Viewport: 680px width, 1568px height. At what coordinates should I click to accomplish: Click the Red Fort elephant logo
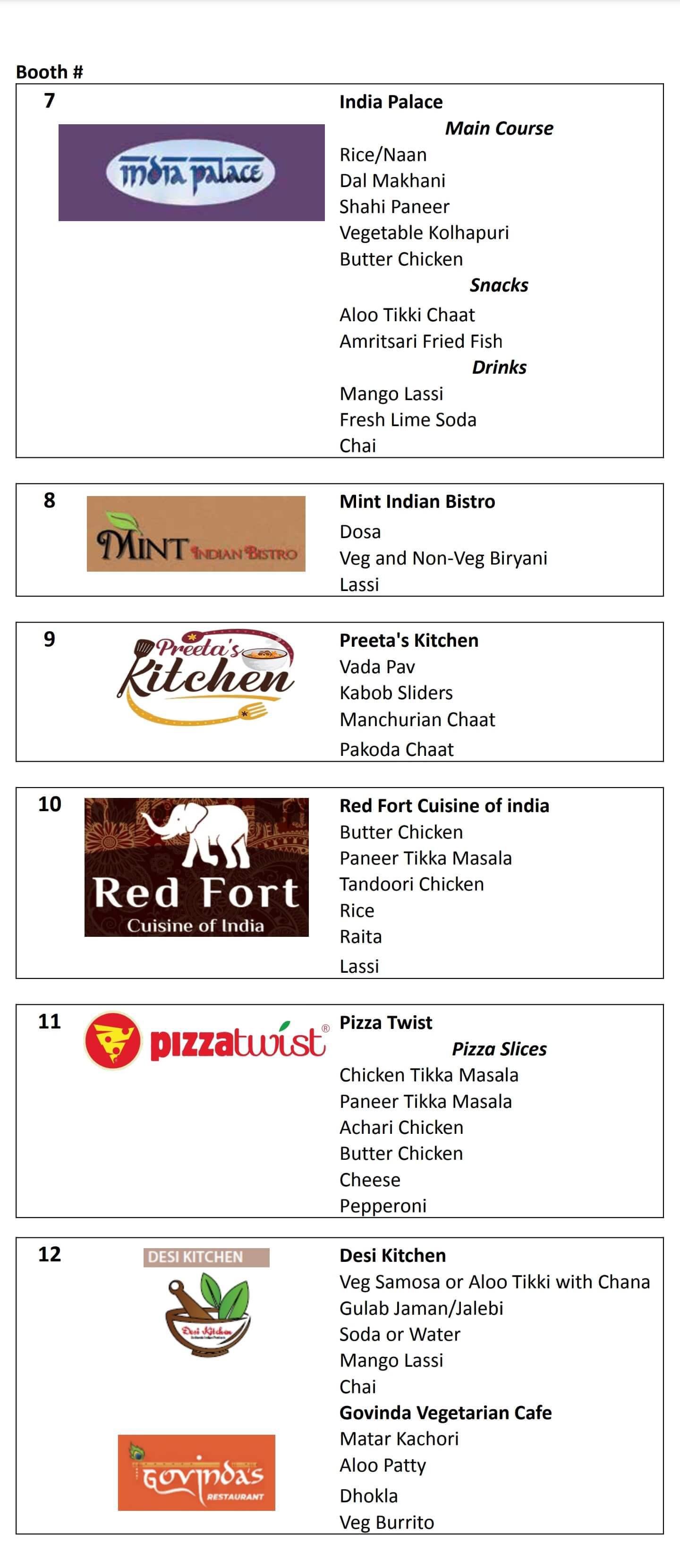(196, 867)
